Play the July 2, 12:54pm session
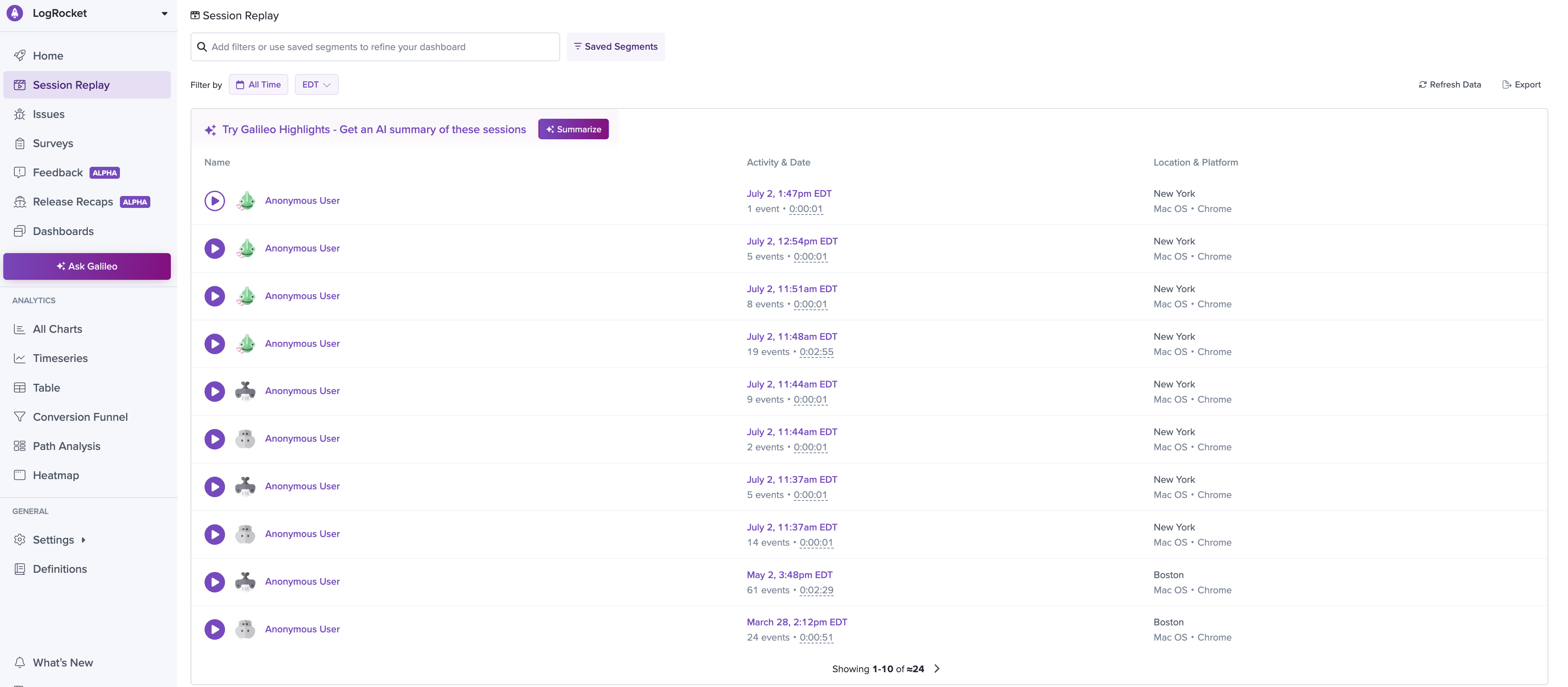The height and width of the screenshot is (687, 1568). [x=214, y=249]
